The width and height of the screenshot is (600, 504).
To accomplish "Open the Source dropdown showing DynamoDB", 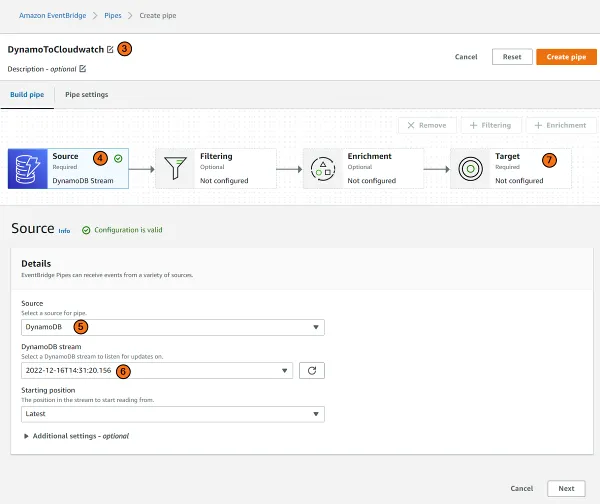I will tap(172, 326).
